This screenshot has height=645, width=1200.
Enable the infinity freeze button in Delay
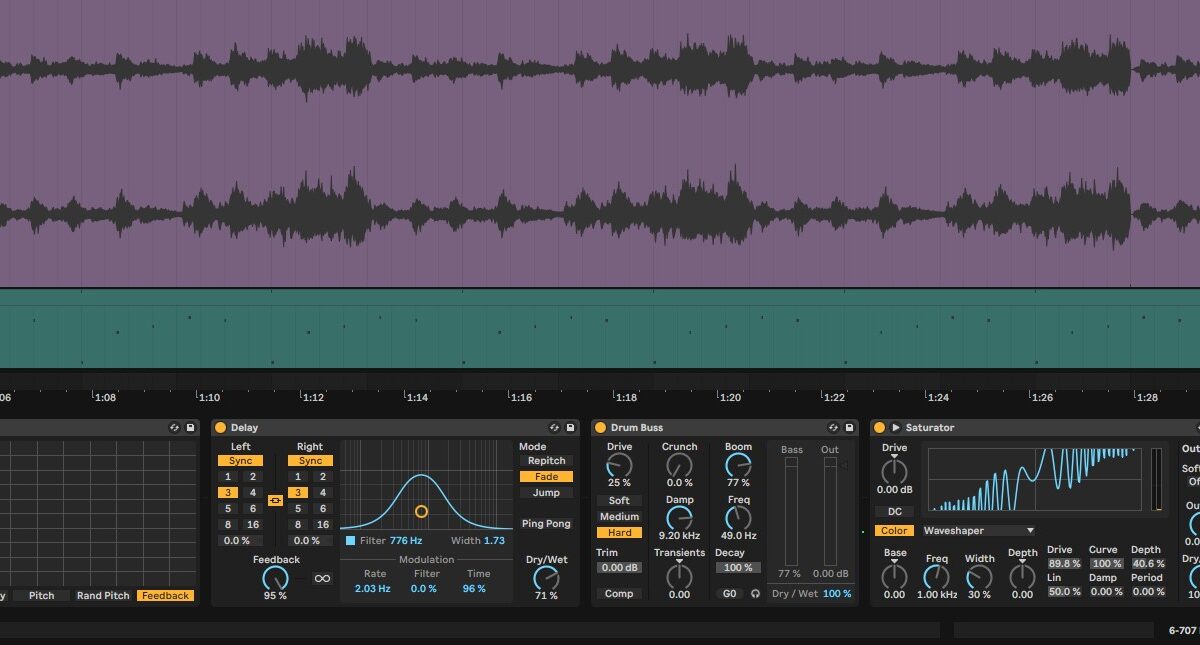tap(322, 578)
